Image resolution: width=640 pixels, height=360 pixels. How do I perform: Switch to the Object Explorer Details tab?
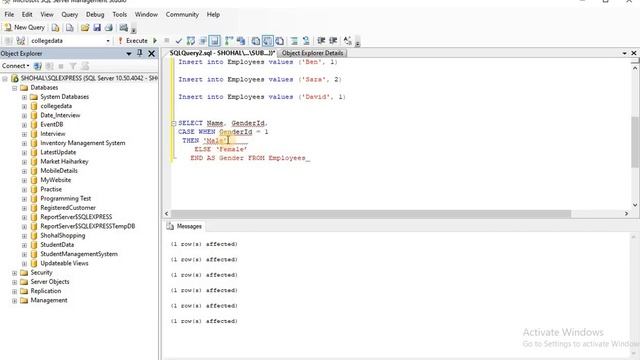[312, 53]
